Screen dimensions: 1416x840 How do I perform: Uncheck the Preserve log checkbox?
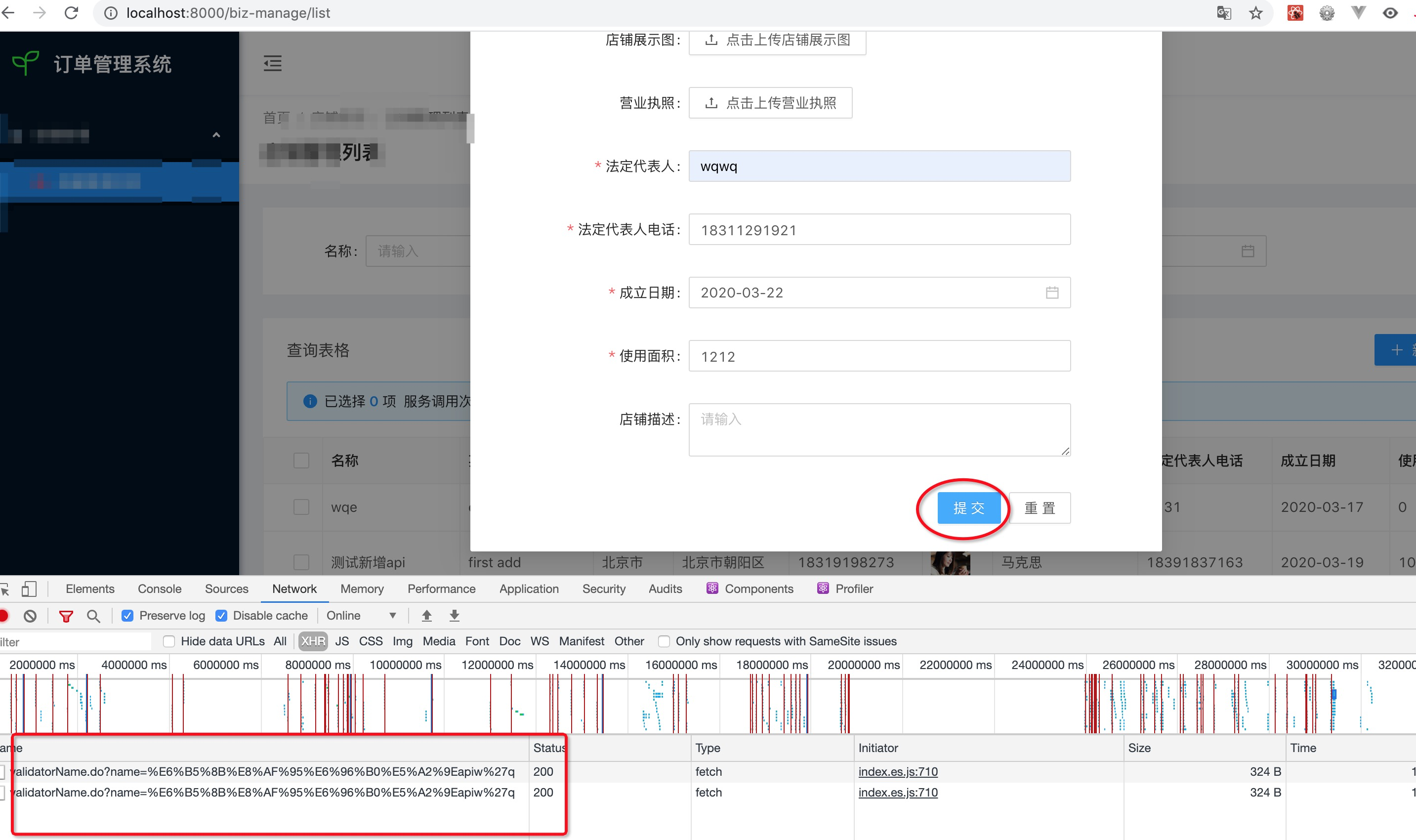pyautogui.click(x=127, y=616)
